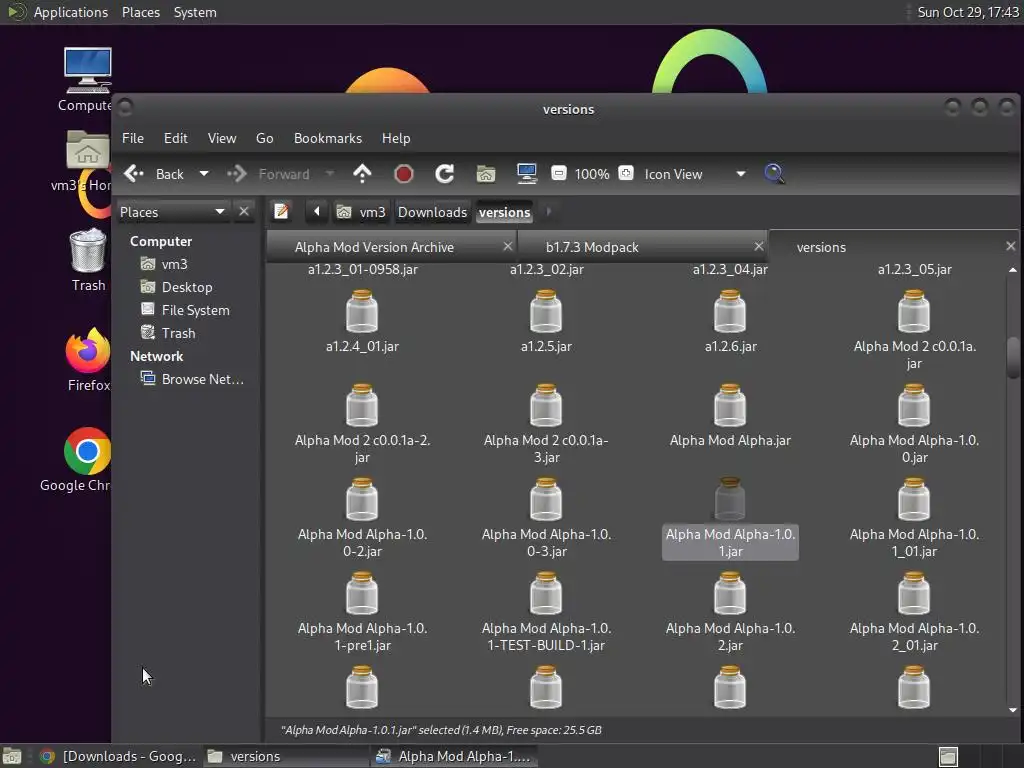The height and width of the screenshot is (768, 1024).
Task: Select the a1.2.4_01.jar file icon
Action: pos(362,312)
